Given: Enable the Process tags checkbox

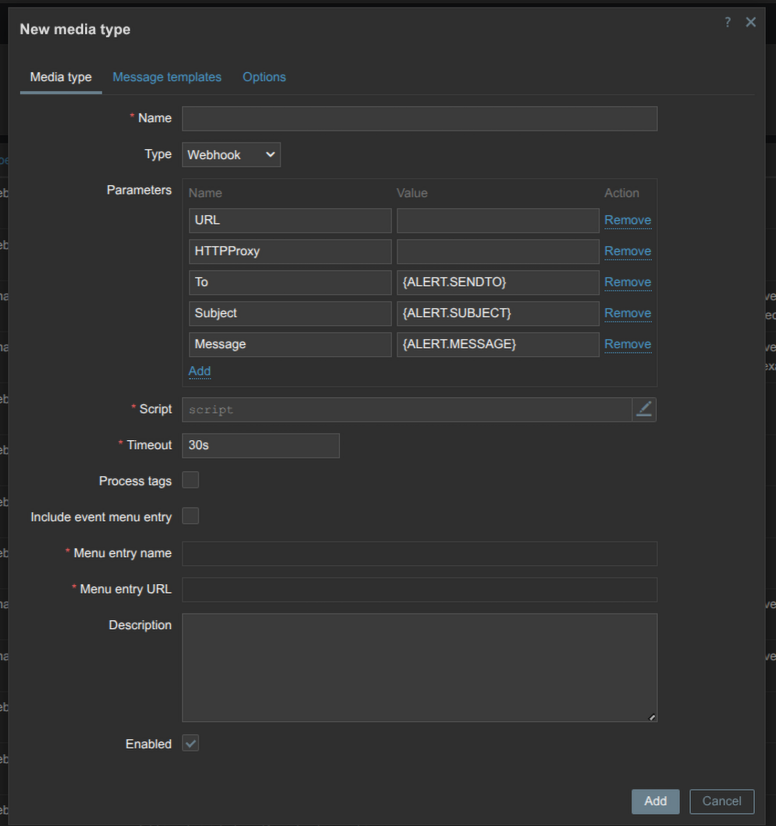Looking at the screenshot, I should [190, 480].
